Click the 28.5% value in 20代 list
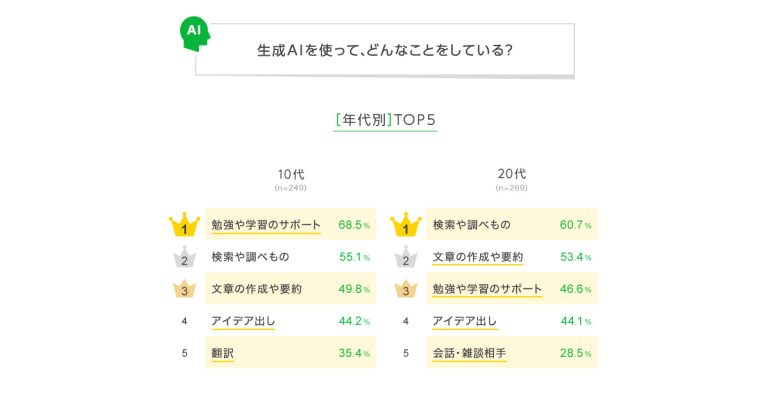The image size is (770, 400). (576, 353)
